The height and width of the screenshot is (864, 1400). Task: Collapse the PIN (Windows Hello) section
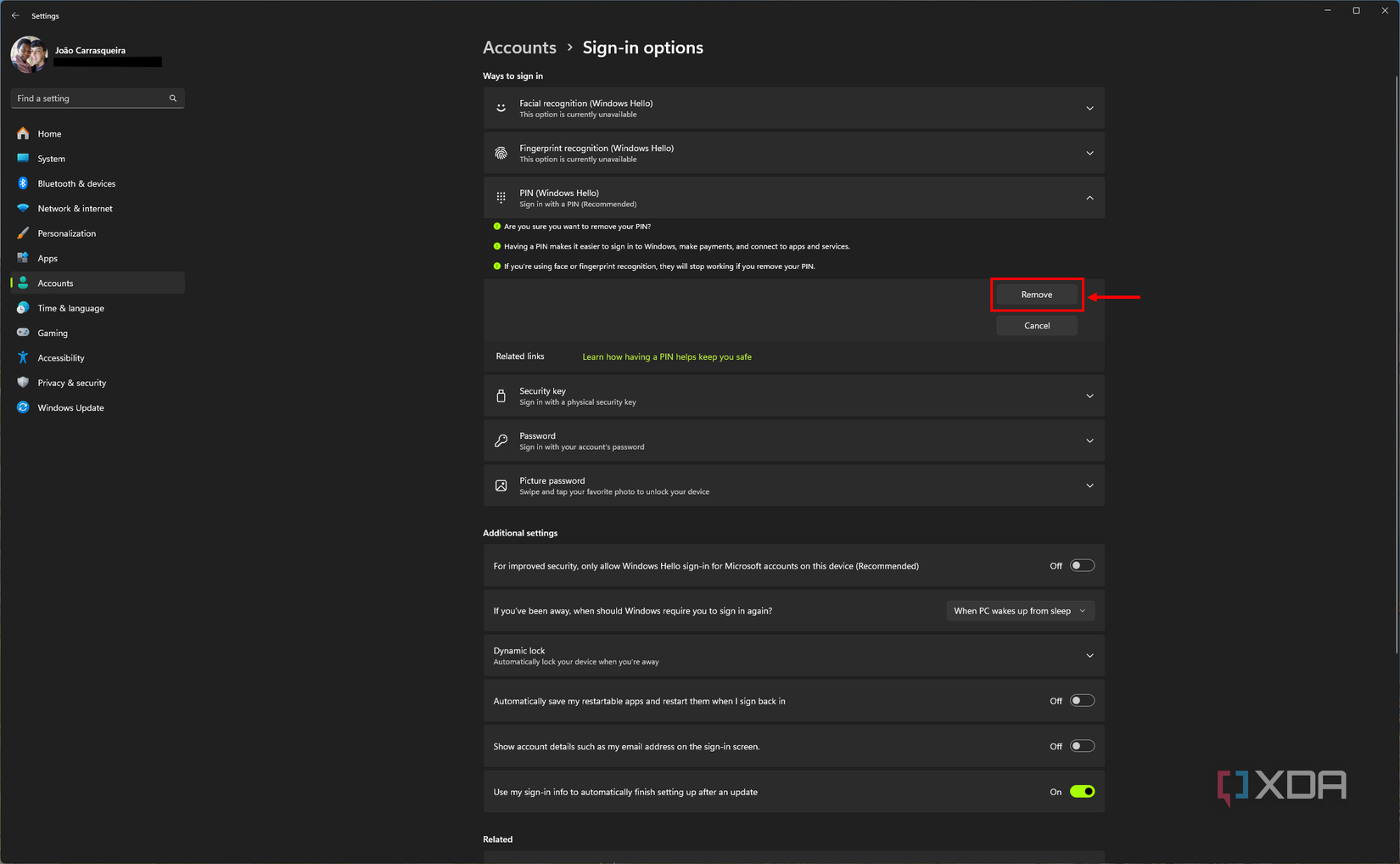coord(794,198)
